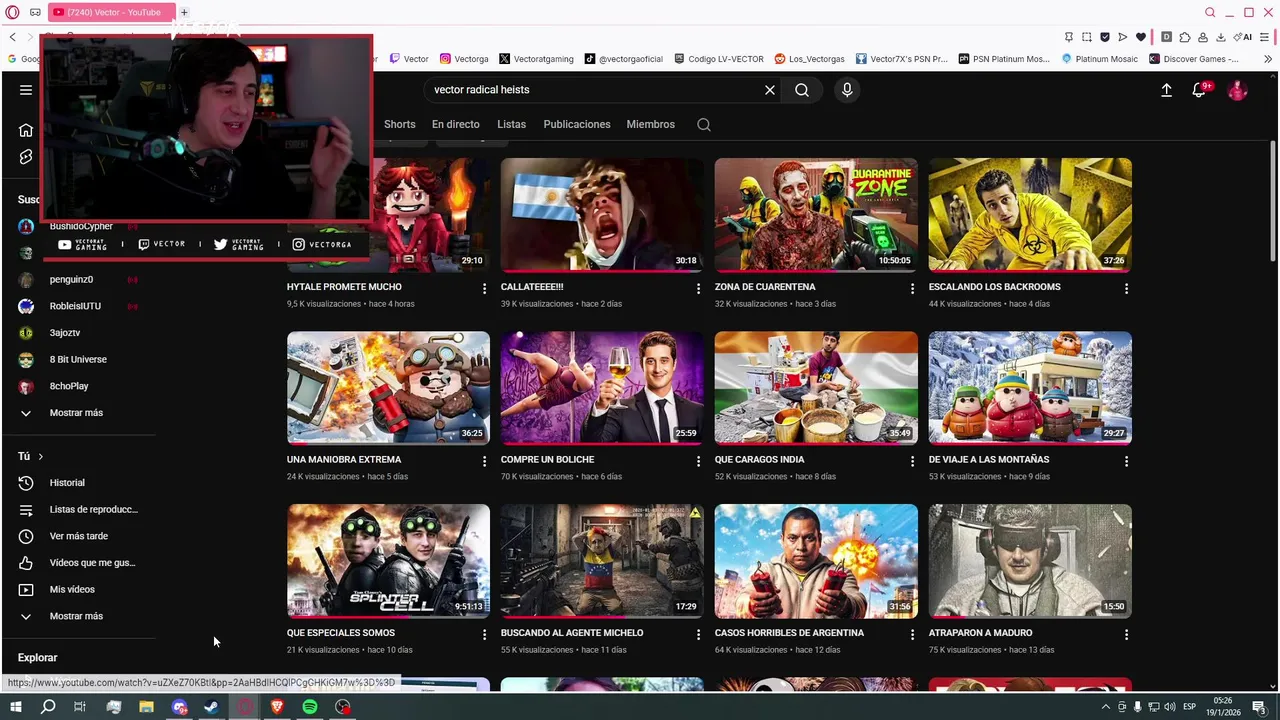Open options for ESCALANDO LOS BACKROOMS video

click(x=1126, y=288)
